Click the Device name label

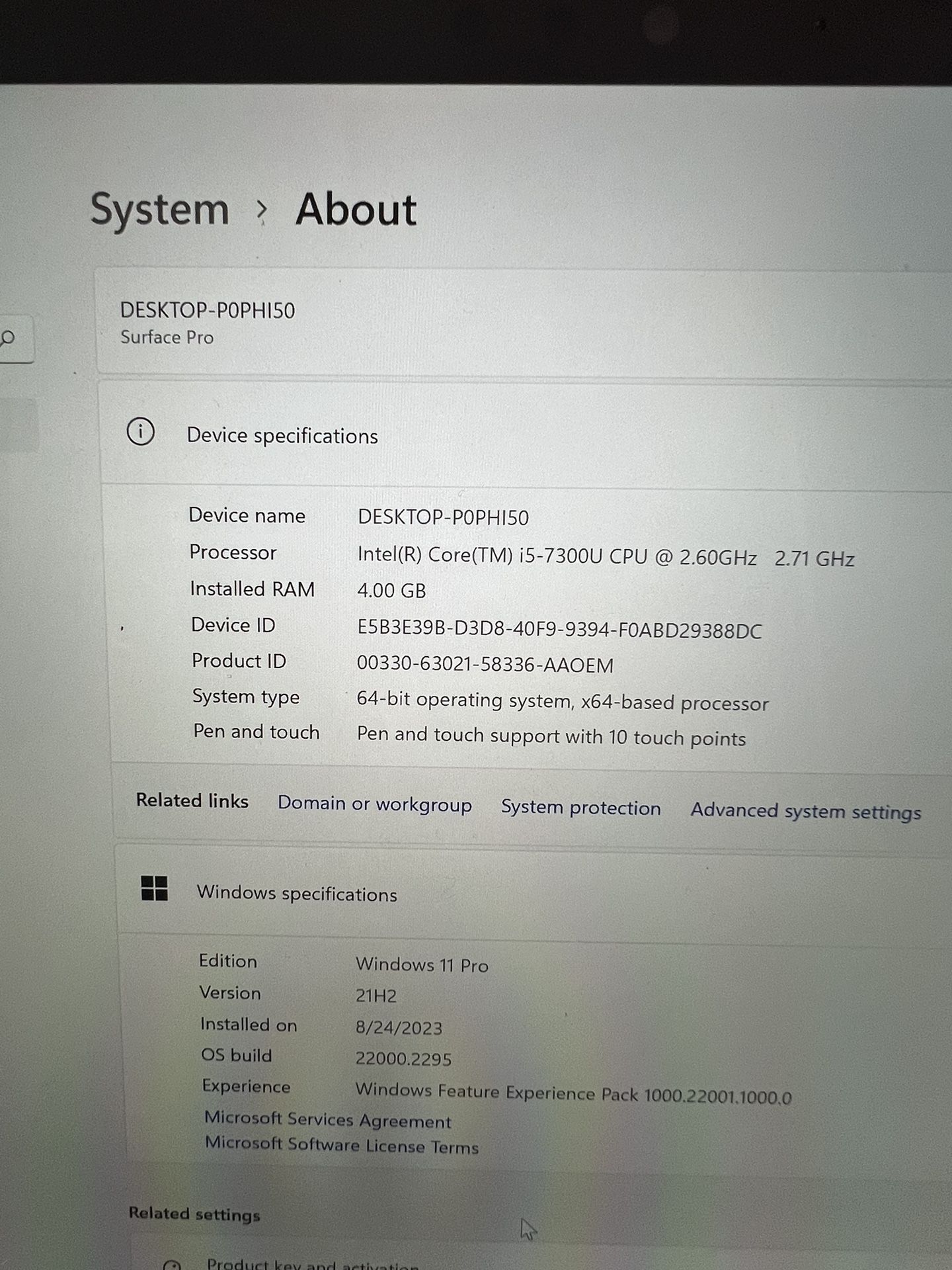tap(247, 515)
